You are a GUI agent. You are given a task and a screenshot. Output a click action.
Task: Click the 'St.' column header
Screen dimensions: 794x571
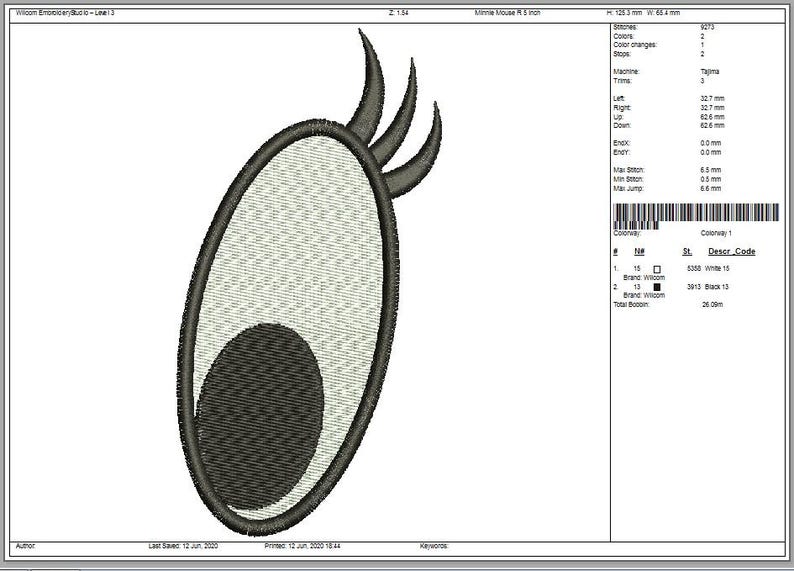tap(687, 252)
